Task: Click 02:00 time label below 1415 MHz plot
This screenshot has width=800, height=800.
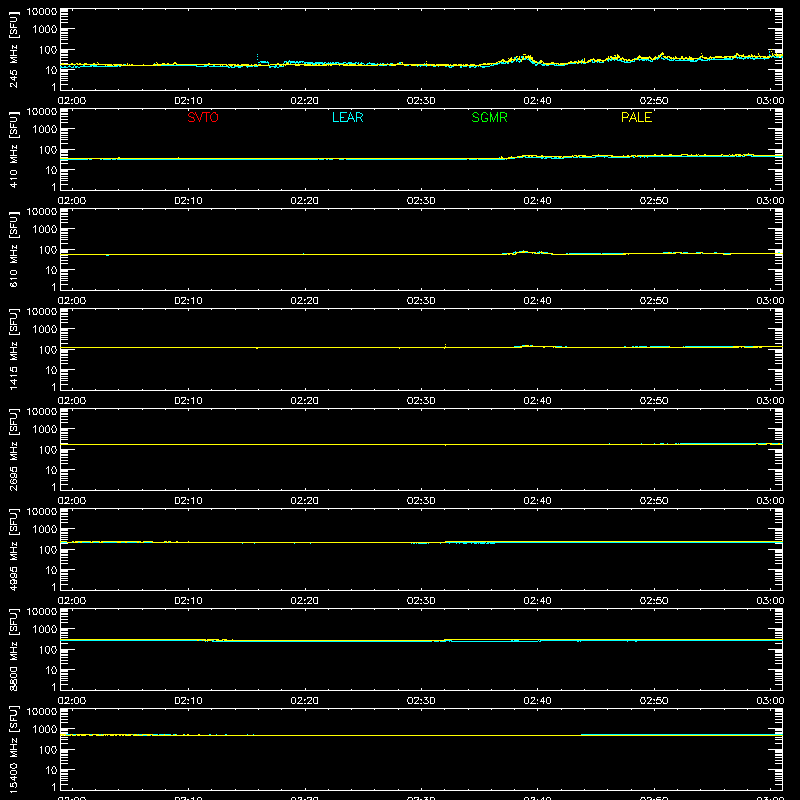Action: tap(72, 401)
